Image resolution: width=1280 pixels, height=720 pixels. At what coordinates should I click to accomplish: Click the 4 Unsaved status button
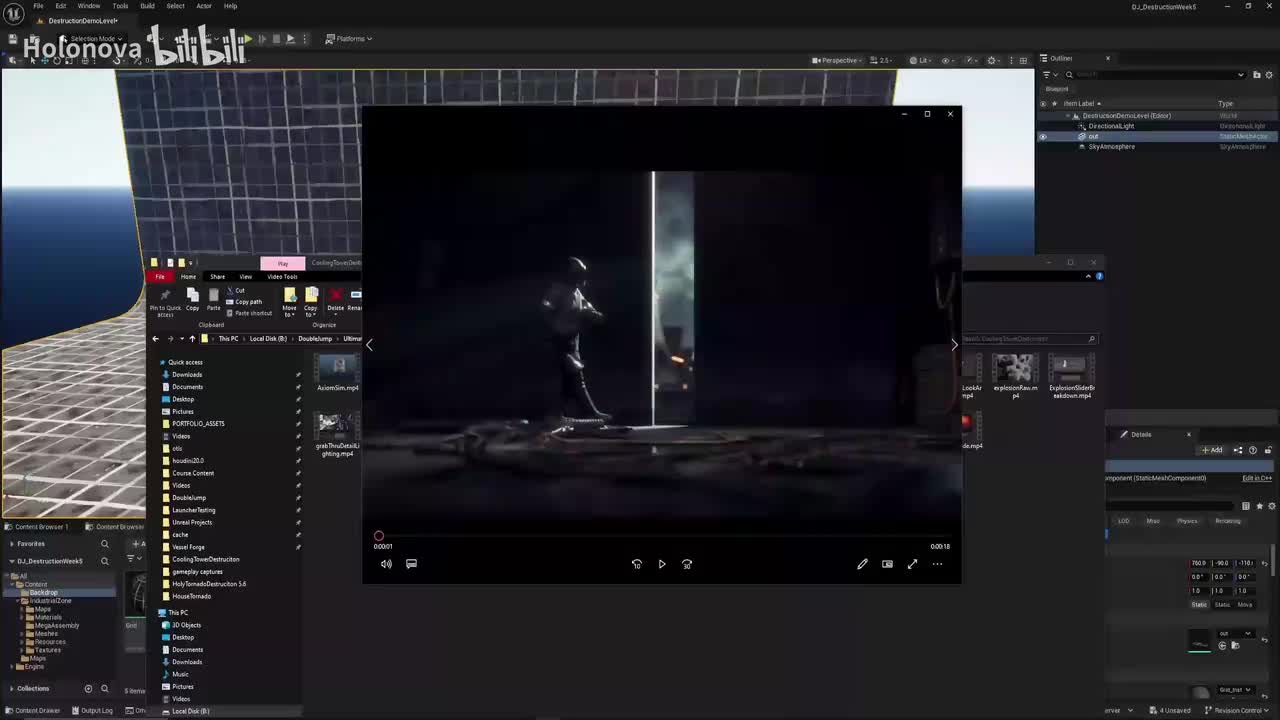1170,711
